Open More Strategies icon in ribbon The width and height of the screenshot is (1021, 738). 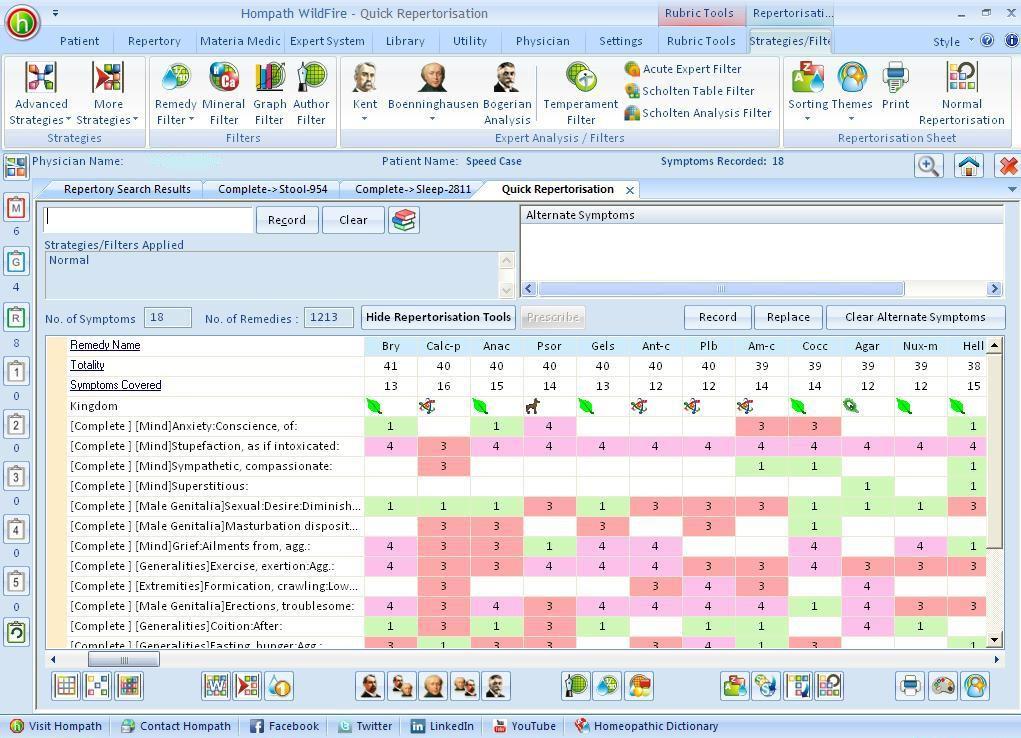(x=107, y=78)
